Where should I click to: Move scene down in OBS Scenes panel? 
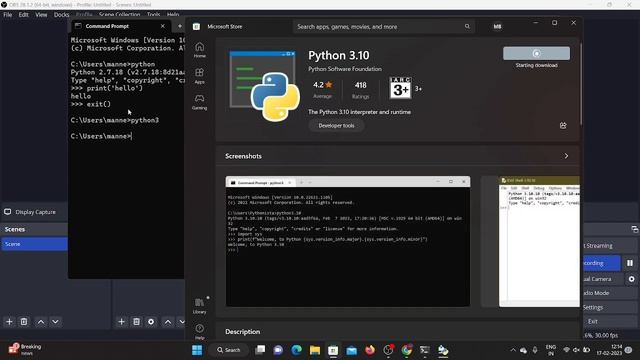[x=55, y=322]
